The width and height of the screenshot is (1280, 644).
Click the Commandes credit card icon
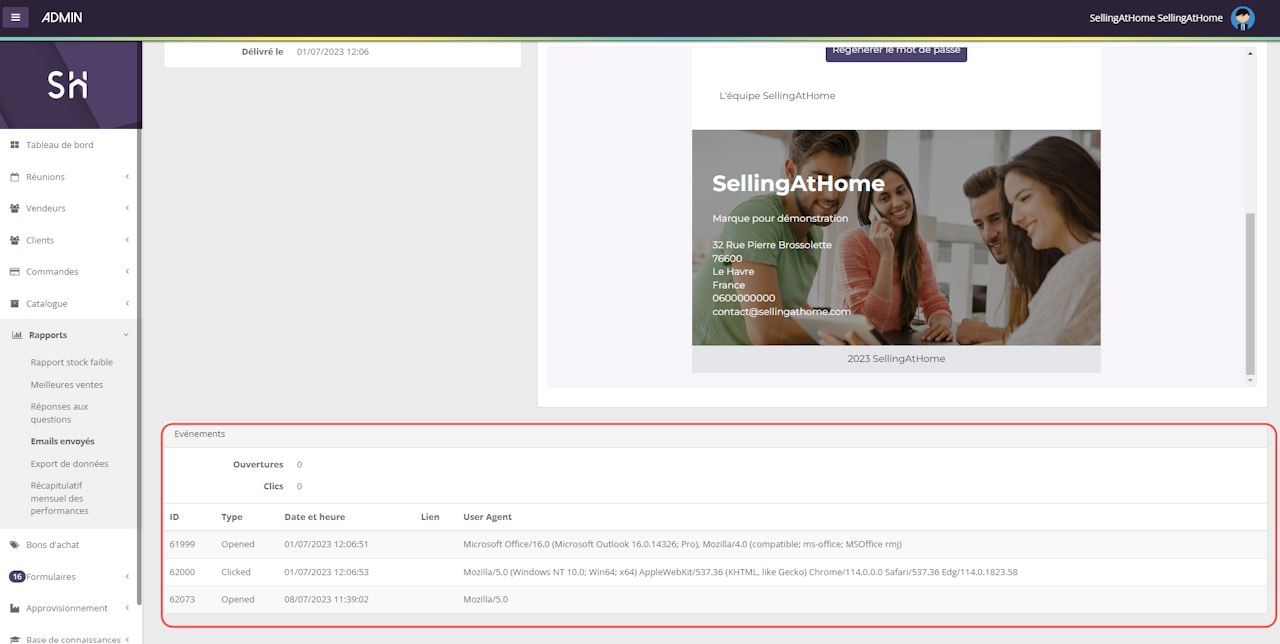point(15,272)
